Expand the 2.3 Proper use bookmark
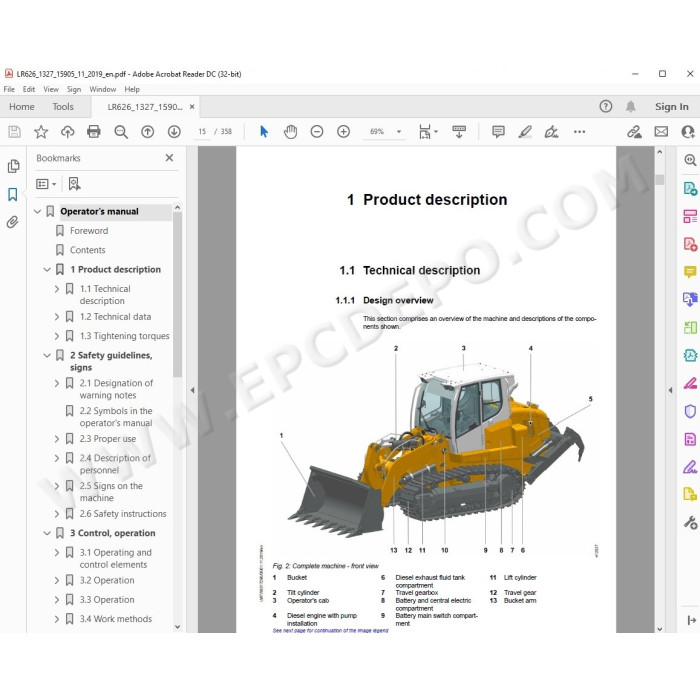The image size is (700, 700). click(57, 439)
